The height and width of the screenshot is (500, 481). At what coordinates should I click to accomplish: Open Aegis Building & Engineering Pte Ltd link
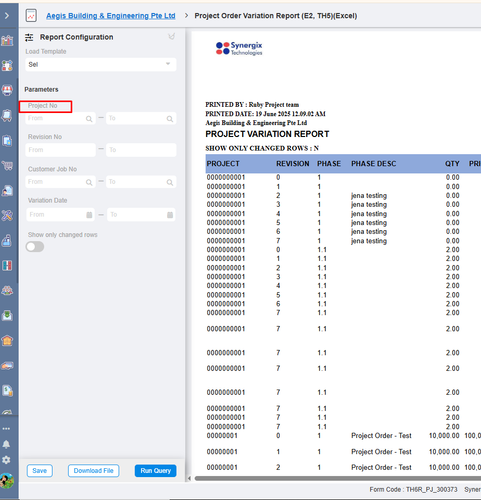111,16
